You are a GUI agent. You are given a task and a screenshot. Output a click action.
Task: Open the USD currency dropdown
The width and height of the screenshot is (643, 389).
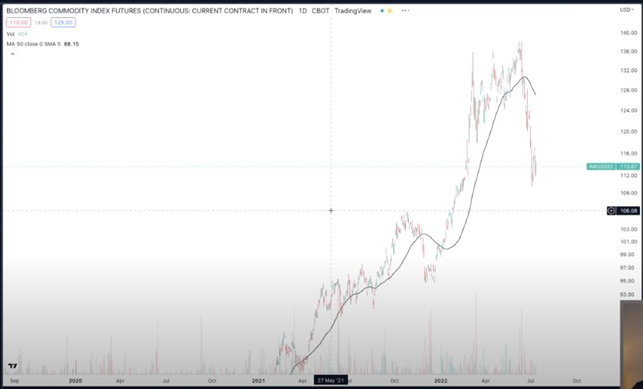[627, 9]
